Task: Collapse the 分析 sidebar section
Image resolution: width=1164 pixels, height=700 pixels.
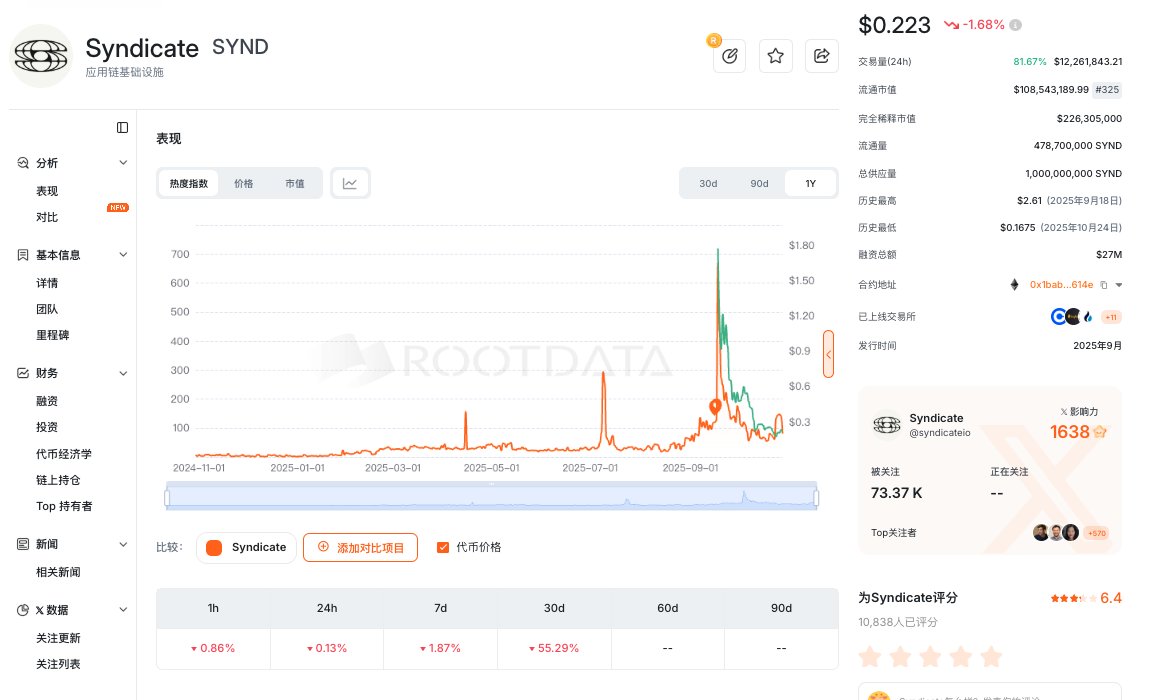Action: pyautogui.click(x=123, y=163)
